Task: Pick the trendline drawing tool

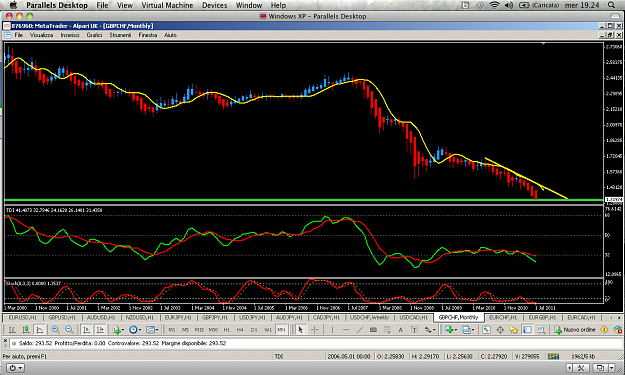Action: (360, 330)
